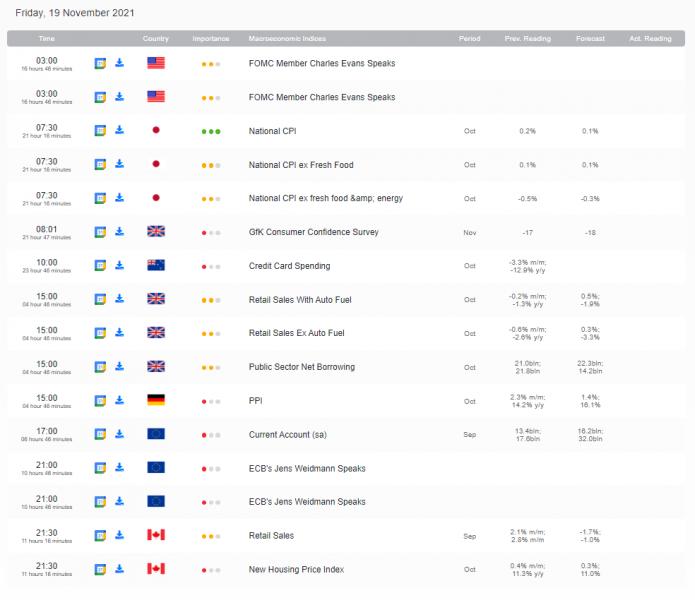Open the Public Sector Net Borrowing entry

(301, 367)
